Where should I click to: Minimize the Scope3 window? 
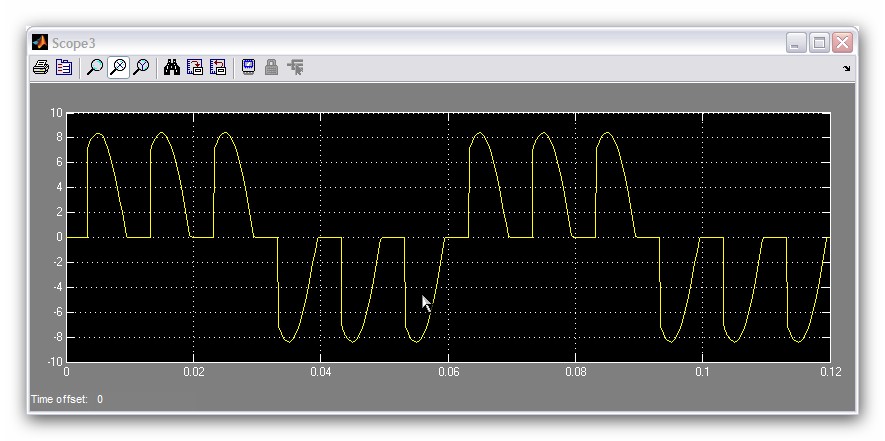(796, 43)
